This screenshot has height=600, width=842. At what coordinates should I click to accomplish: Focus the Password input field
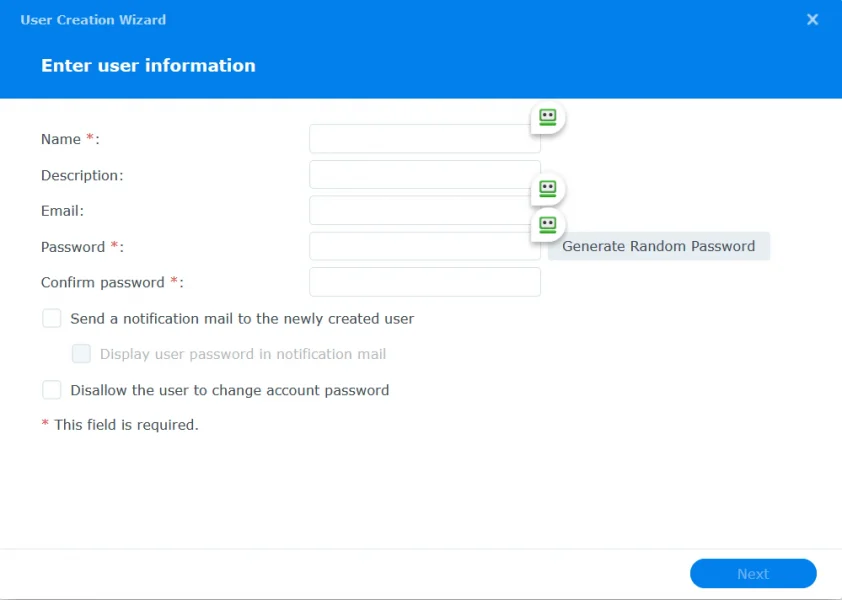(425, 246)
